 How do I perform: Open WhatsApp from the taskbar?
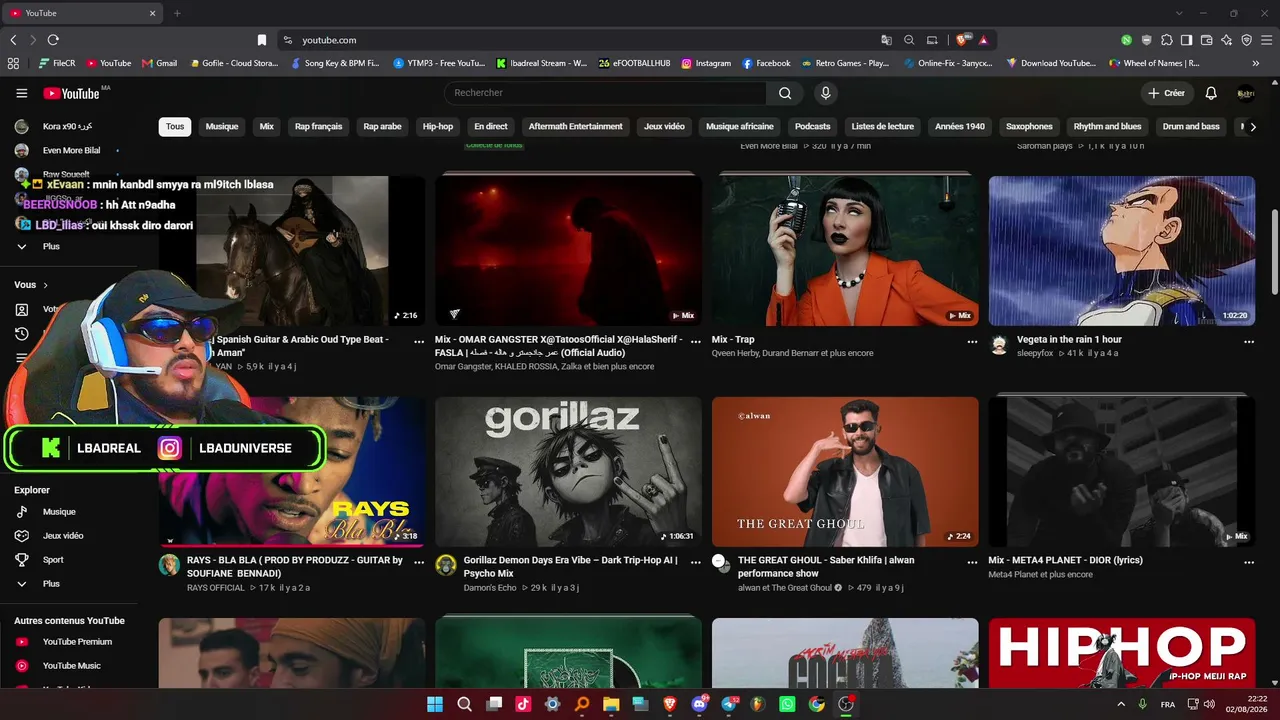787,704
